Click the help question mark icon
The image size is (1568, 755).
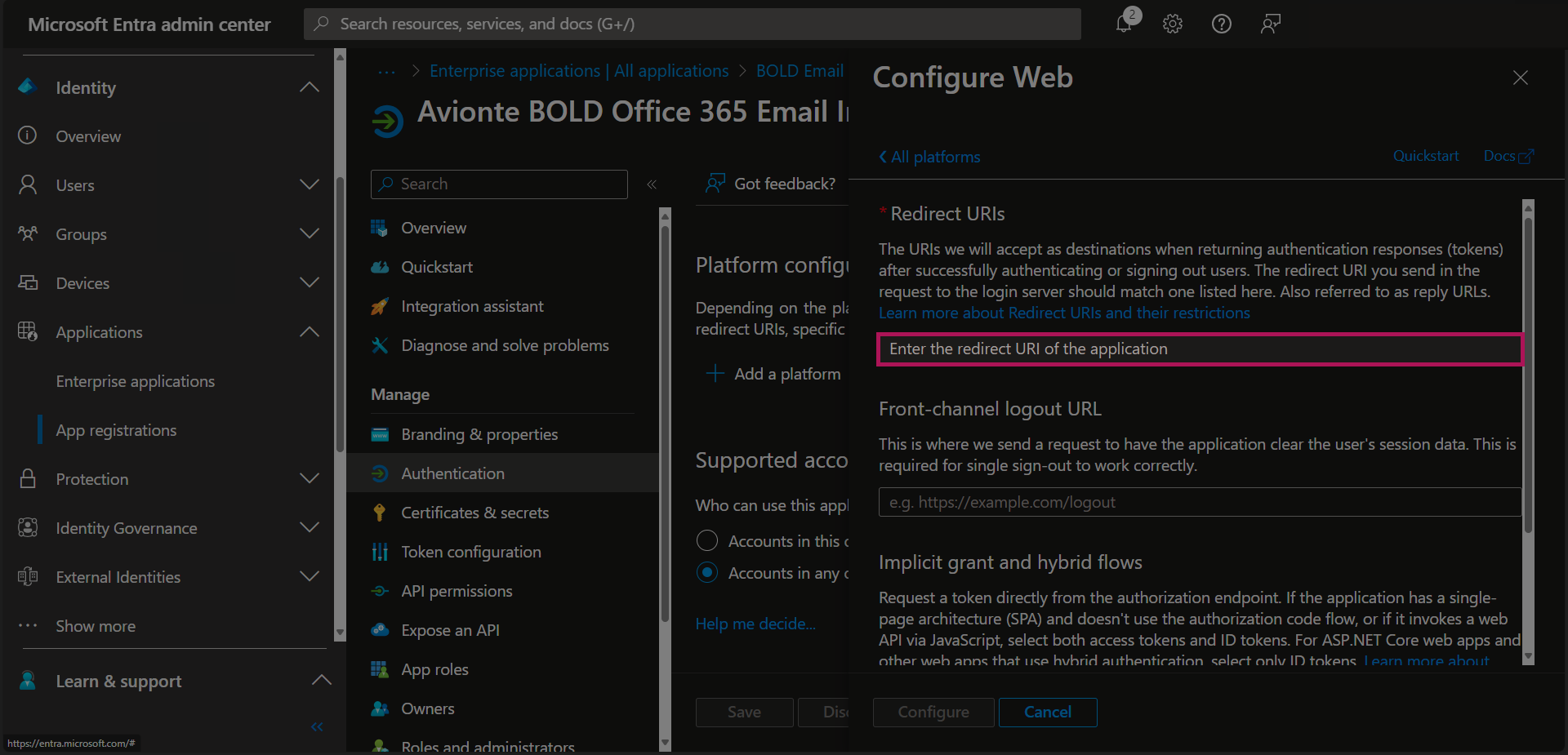[x=1222, y=24]
